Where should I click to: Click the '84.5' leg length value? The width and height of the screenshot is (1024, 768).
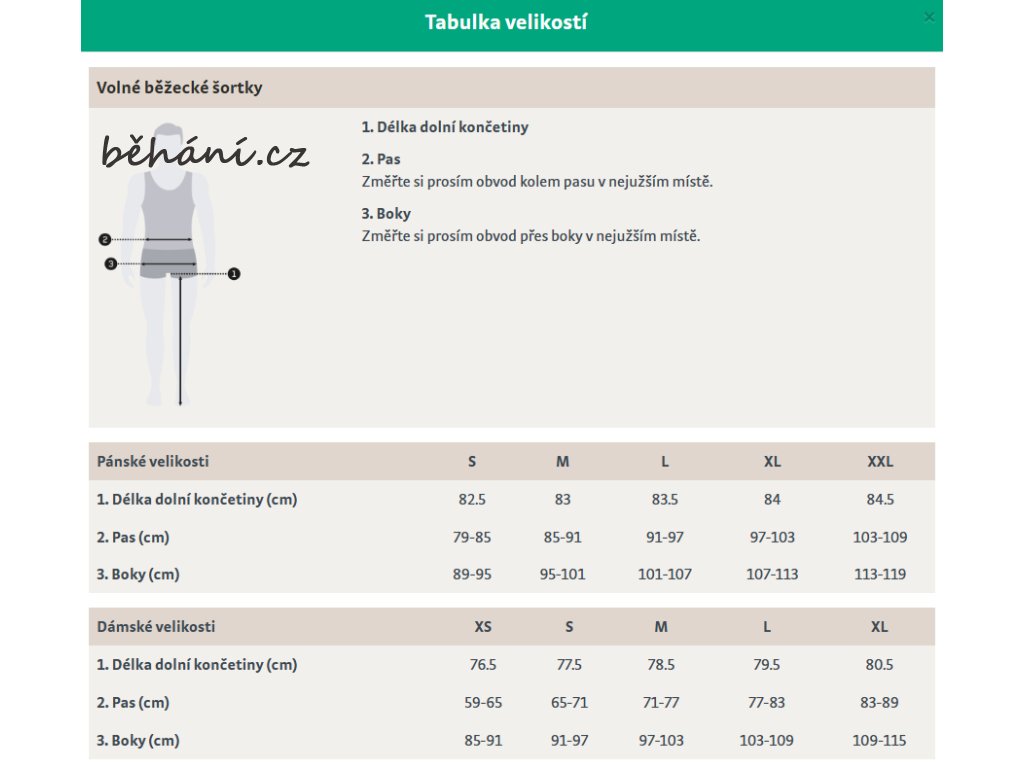(x=880, y=500)
